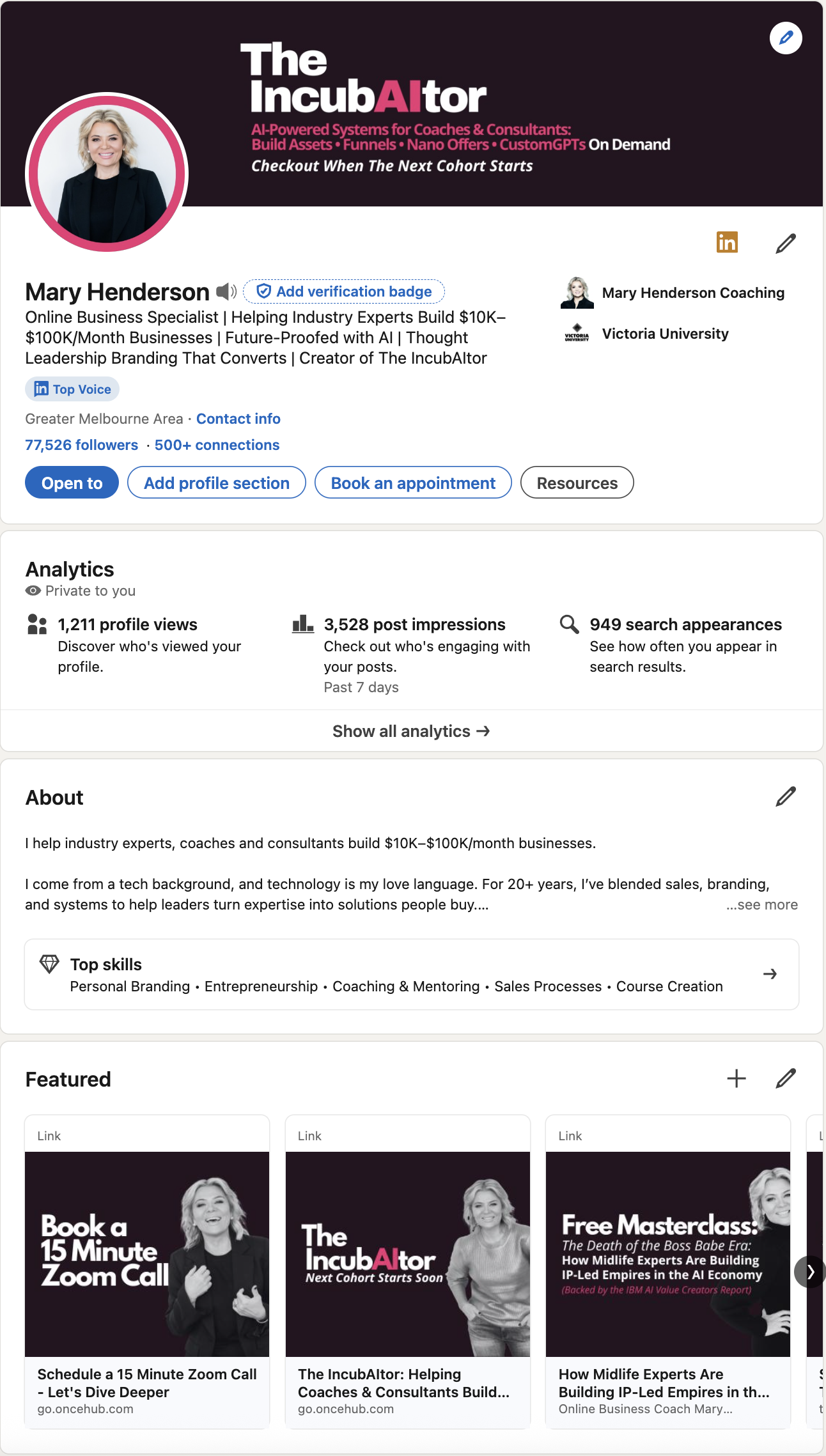Expand About text with see more
This screenshot has width=826, height=1456.
click(762, 905)
